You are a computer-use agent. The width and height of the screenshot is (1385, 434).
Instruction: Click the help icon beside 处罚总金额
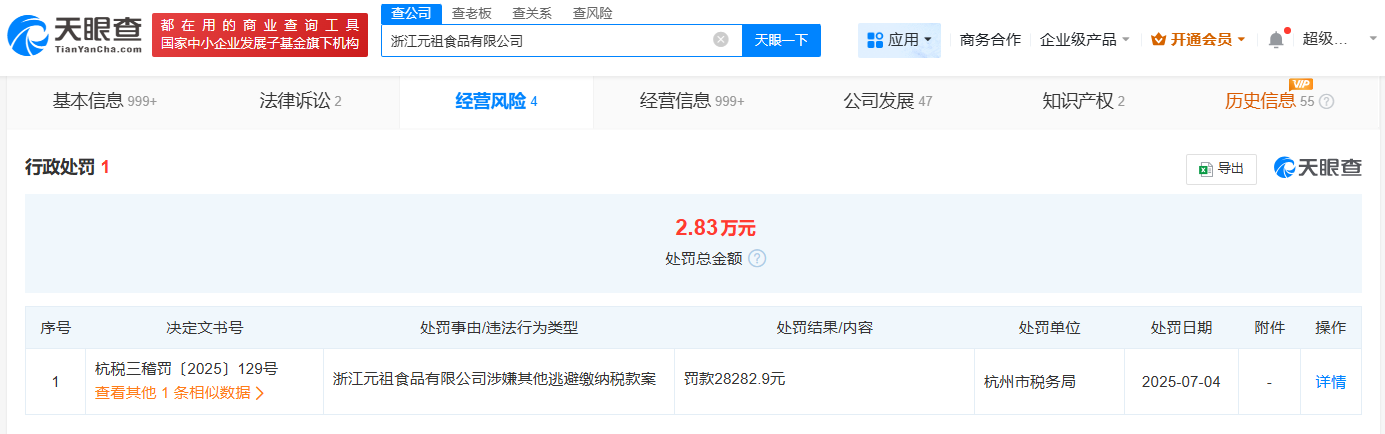click(757, 258)
